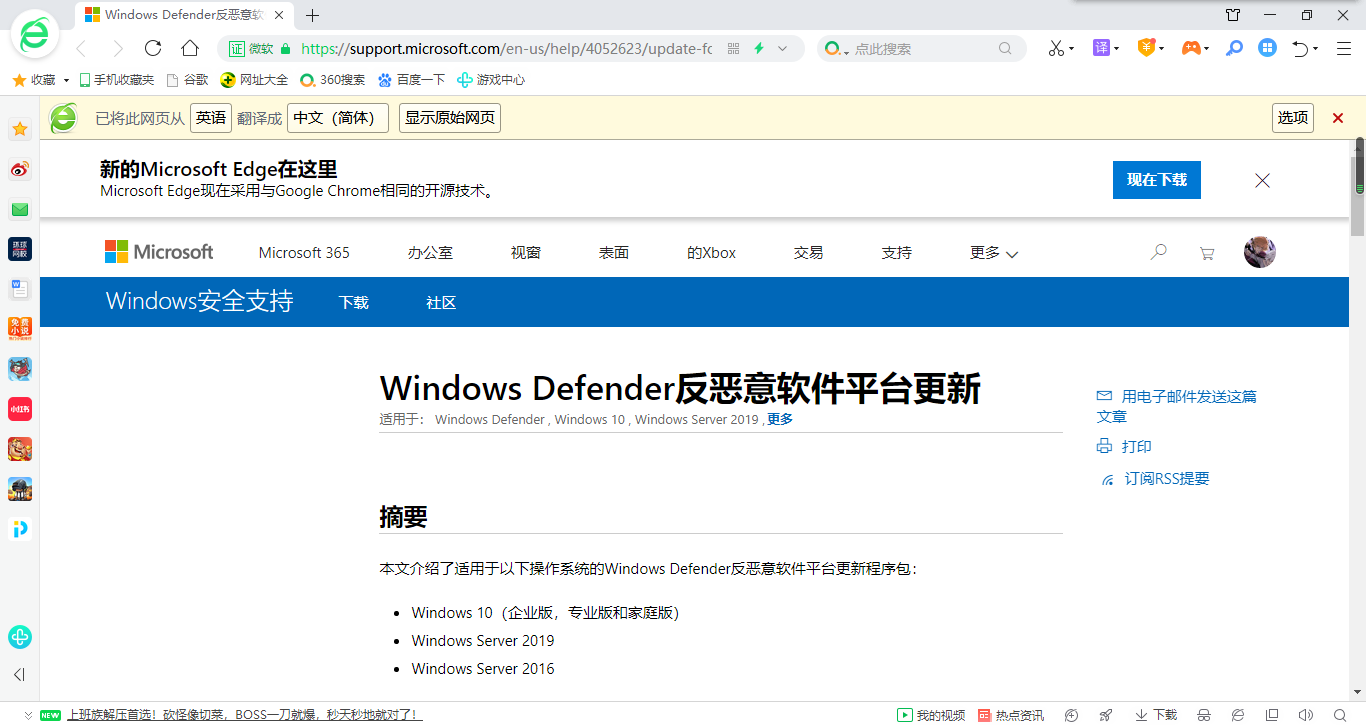
Task: Open the green mail sidebar icon
Action: (x=20, y=209)
